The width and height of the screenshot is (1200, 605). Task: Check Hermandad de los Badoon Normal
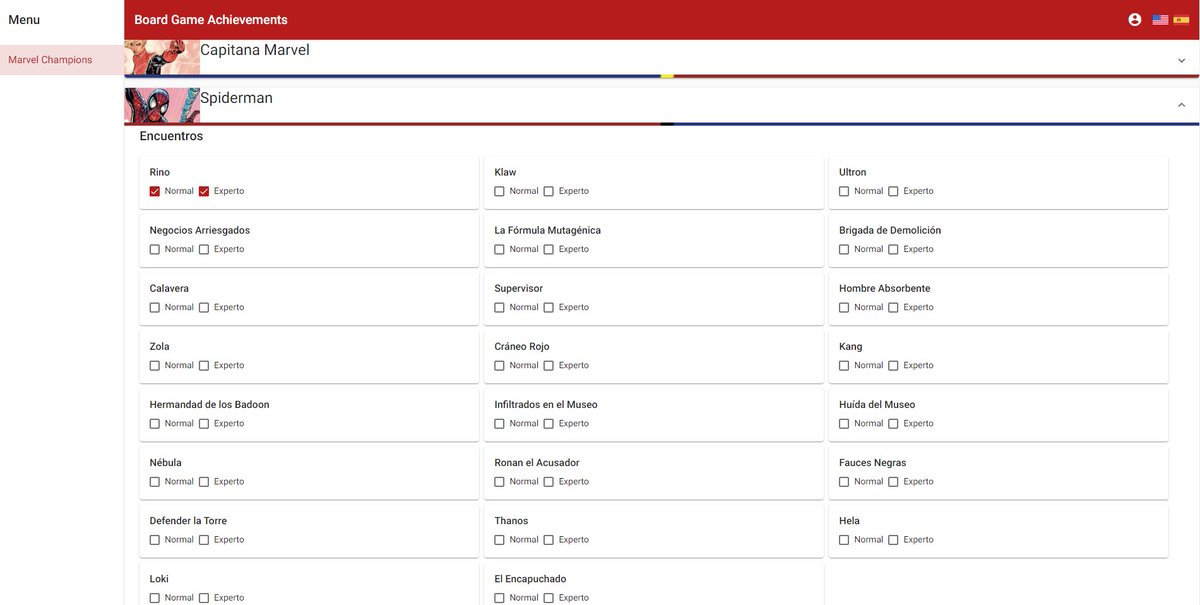point(155,423)
